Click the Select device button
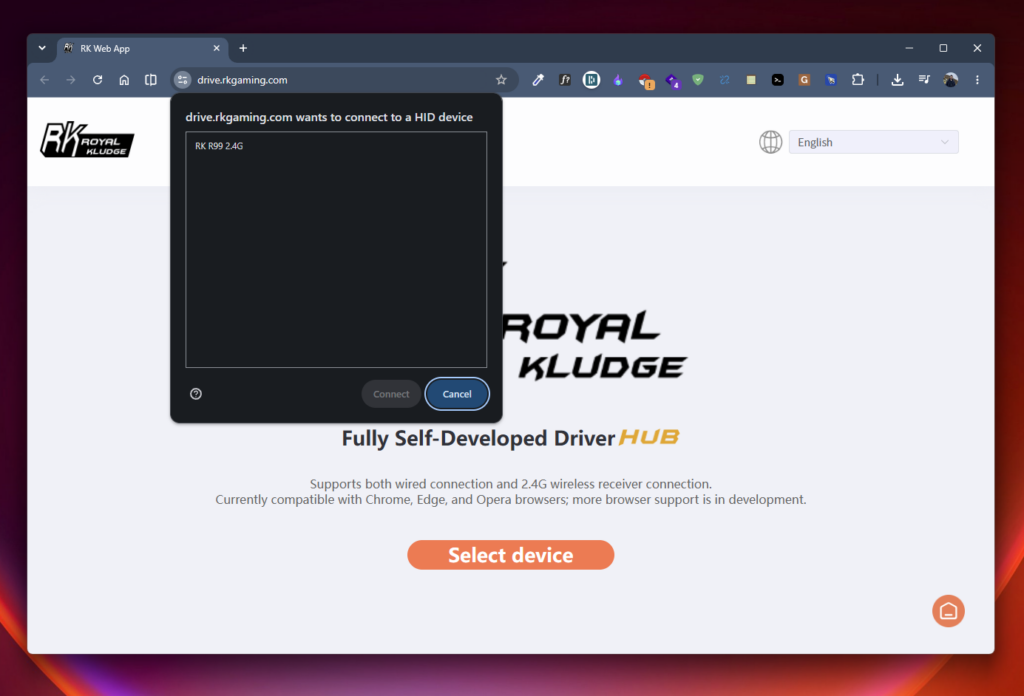The width and height of the screenshot is (1024, 696). (x=511, y=555)
